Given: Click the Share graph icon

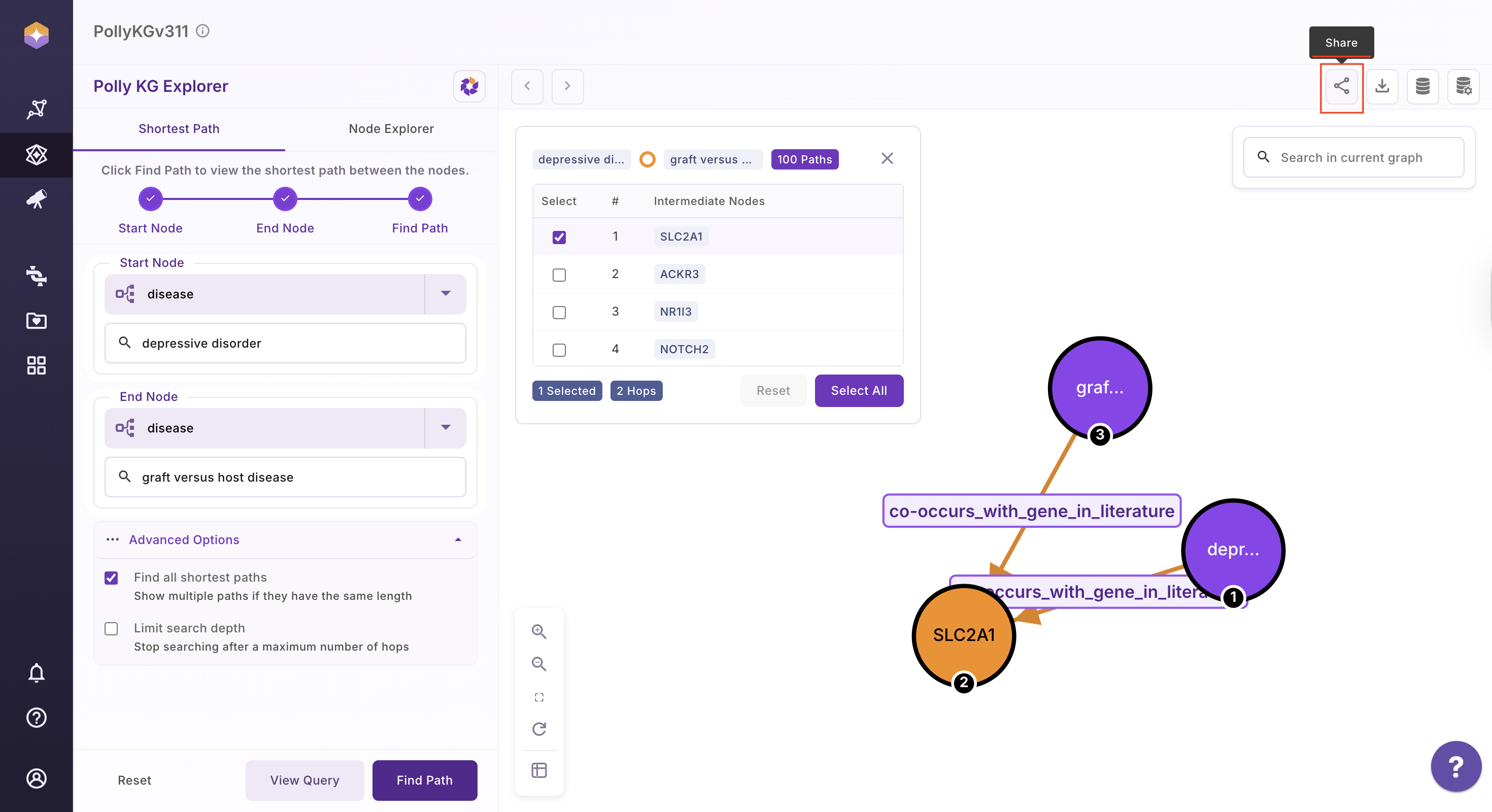Looking at the screenshot, I should [1341, 86].
